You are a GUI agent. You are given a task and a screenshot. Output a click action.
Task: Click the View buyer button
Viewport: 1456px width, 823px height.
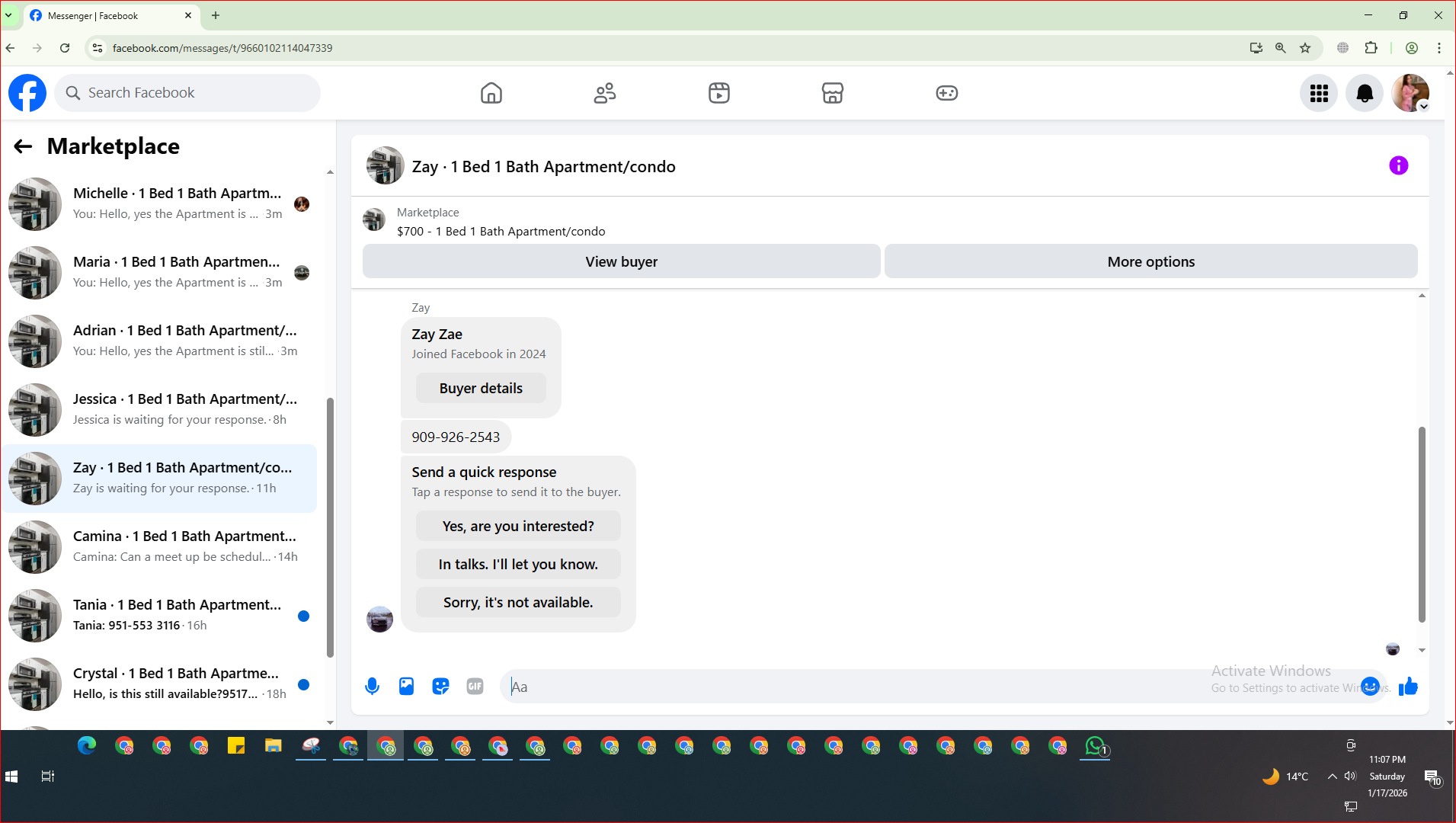[x=621, y=261]
